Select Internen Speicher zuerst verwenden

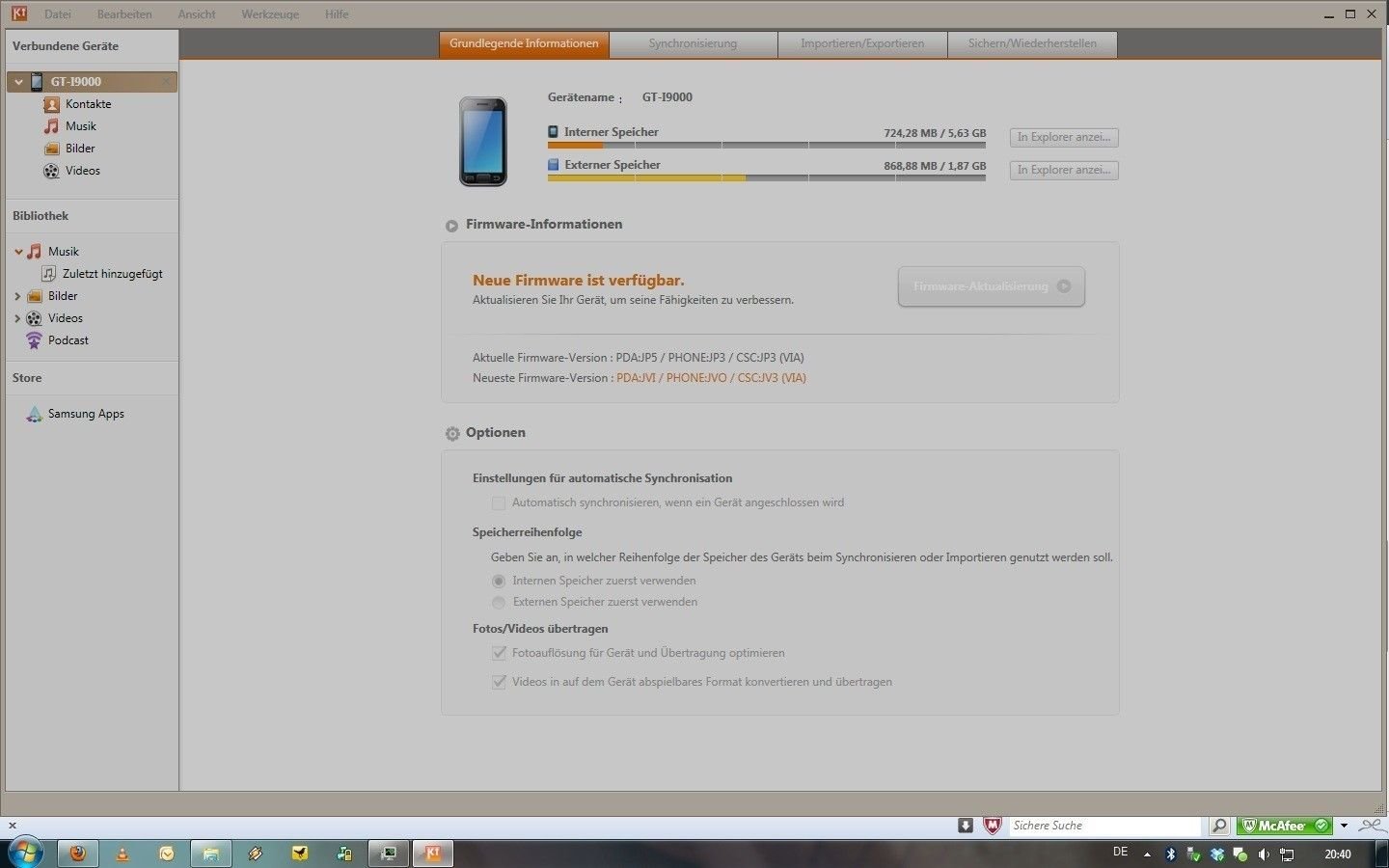click(499, 581)
